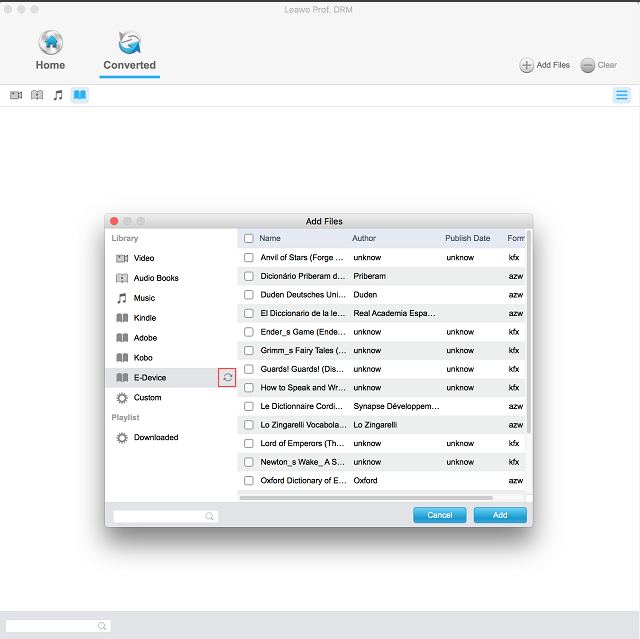
Task: Check the Oxford Dictionary of English book
Action: click(x=249, y=480)
